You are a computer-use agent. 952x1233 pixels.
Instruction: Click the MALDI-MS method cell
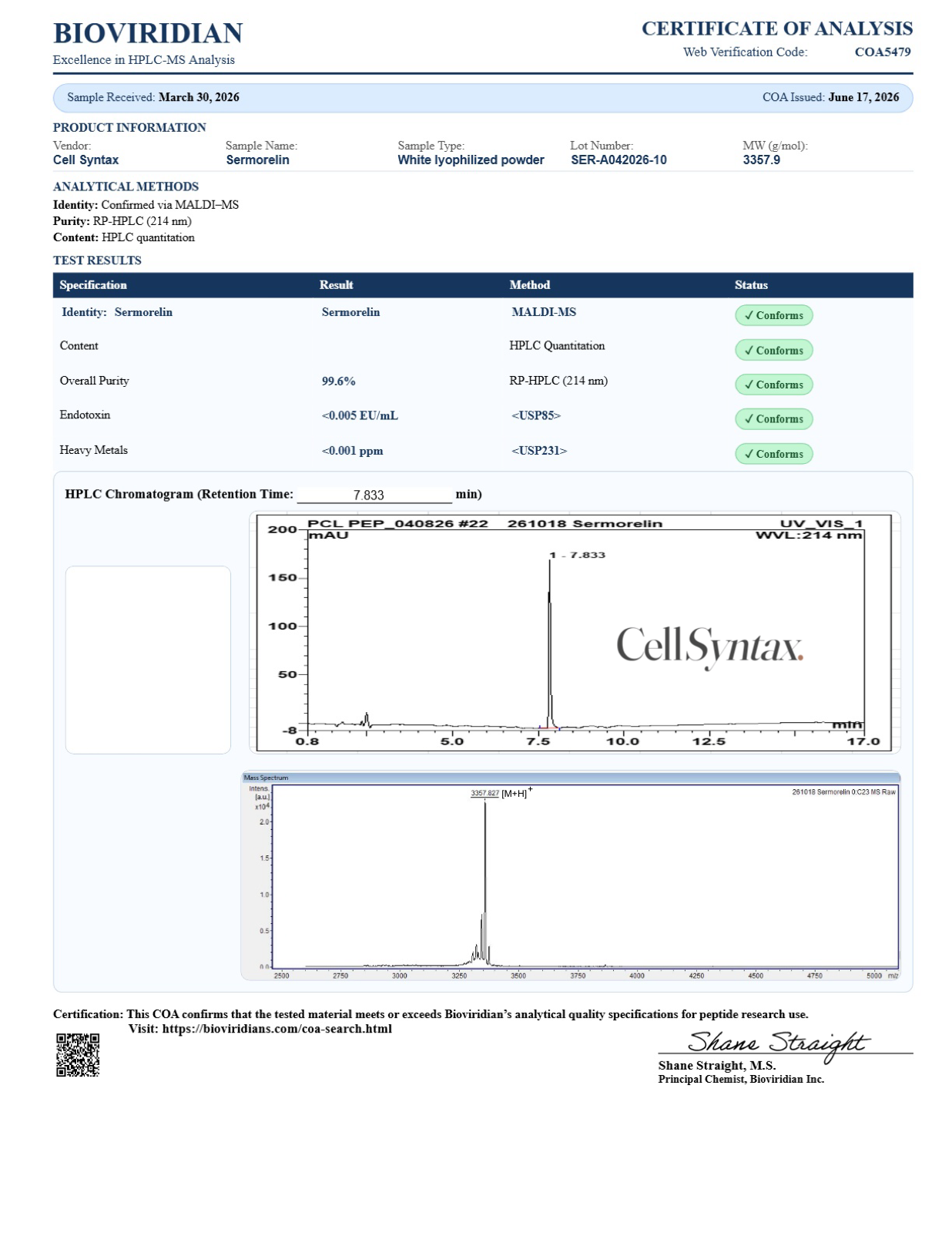coord(544,312)
